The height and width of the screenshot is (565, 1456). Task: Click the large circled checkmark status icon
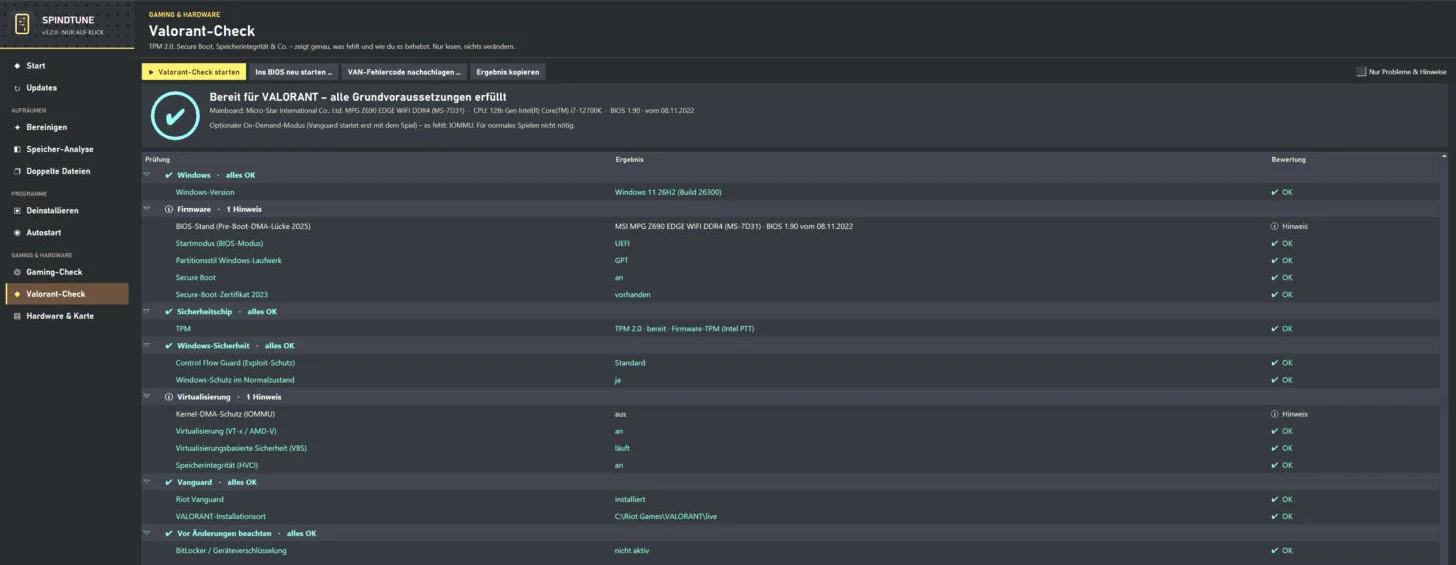(175, 114)
